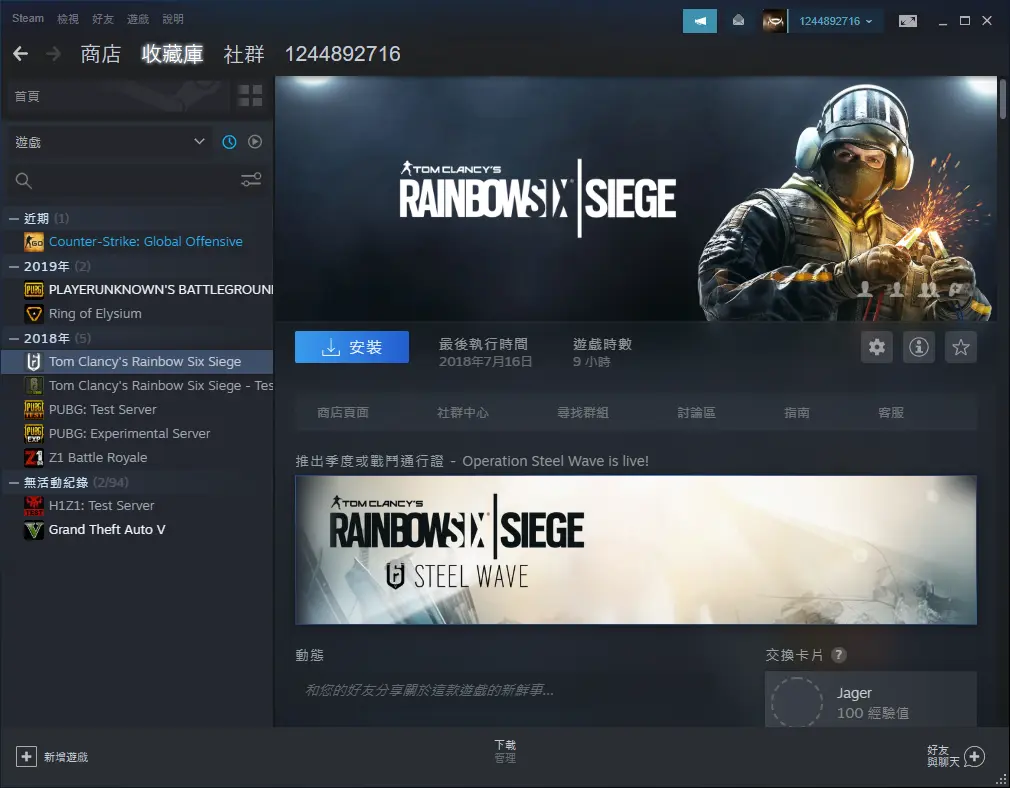Open the 說明 help menu

click(x=173, y=19)
